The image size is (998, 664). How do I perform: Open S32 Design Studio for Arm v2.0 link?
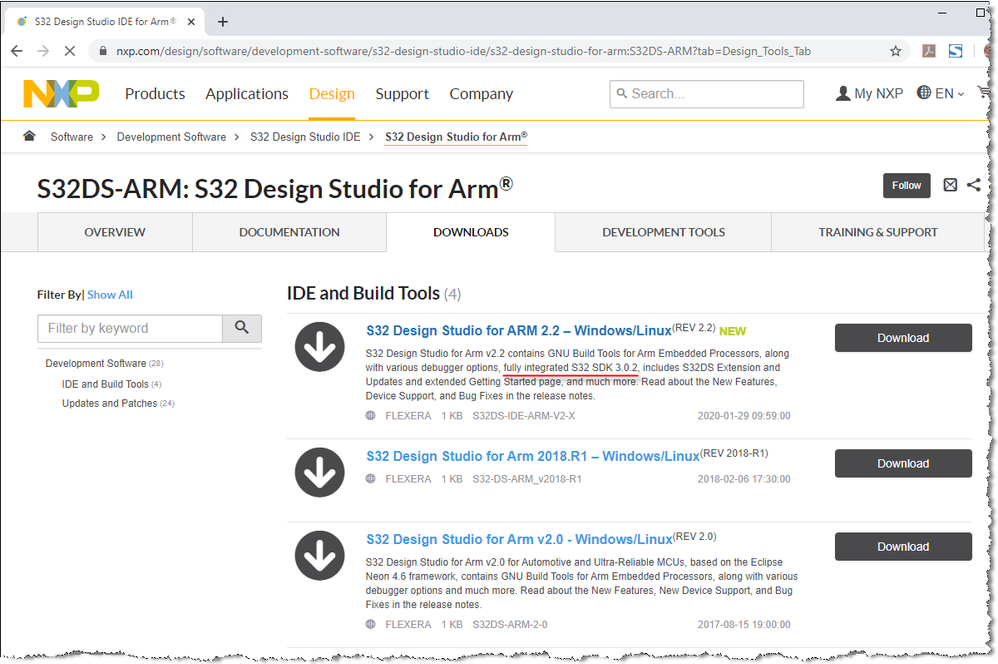tap(519, 539)
